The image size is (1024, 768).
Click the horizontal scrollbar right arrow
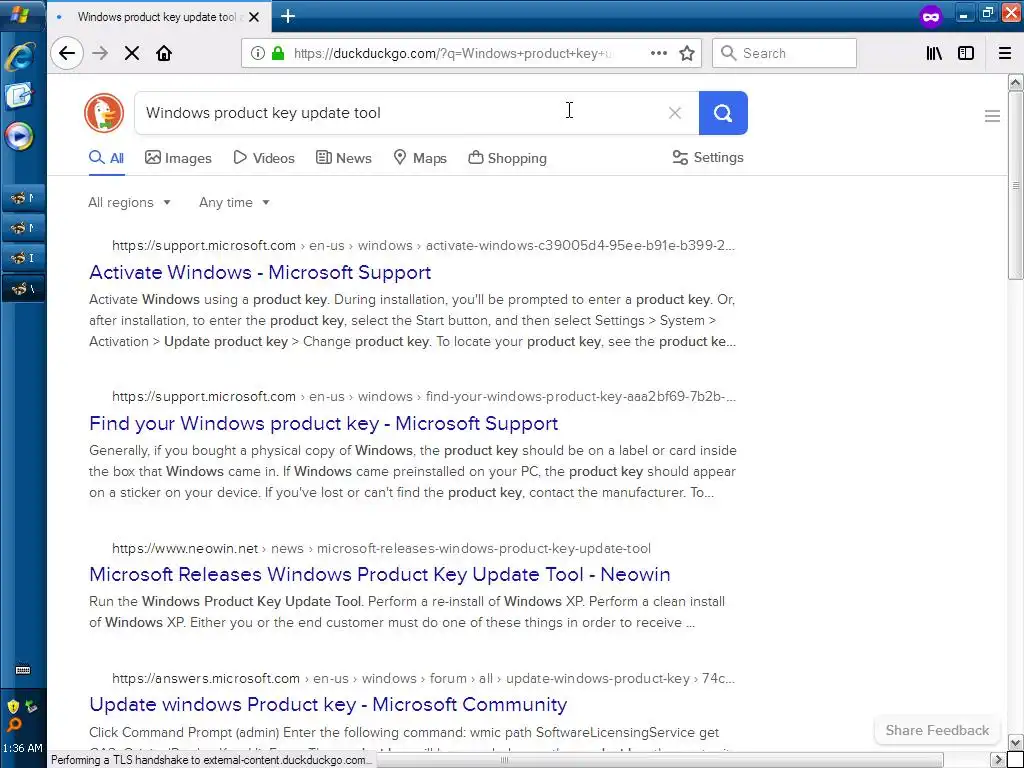(998, 760)
